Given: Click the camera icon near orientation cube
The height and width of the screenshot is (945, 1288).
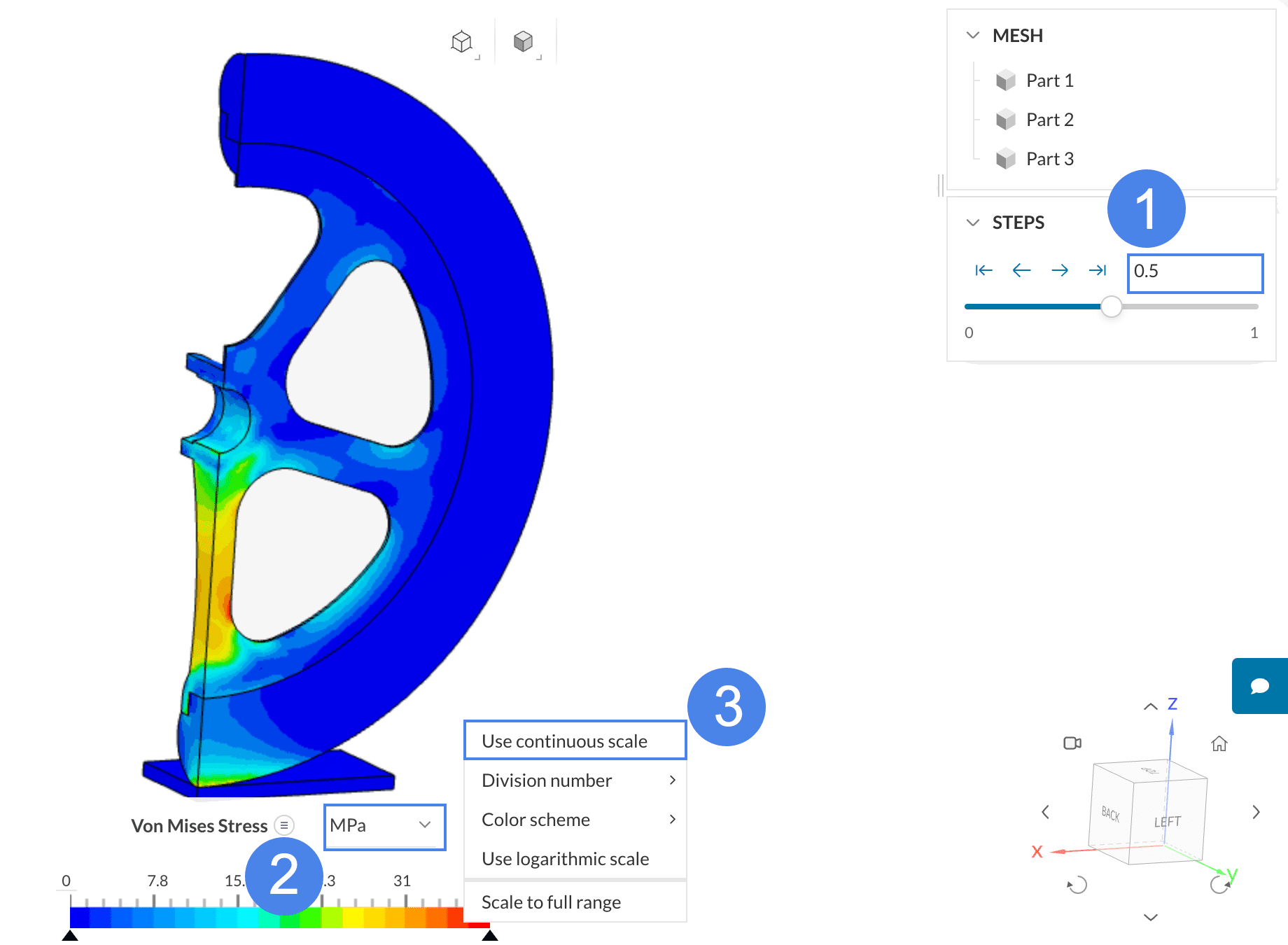Looking at the screenshot, I should tap(1072, 743).
